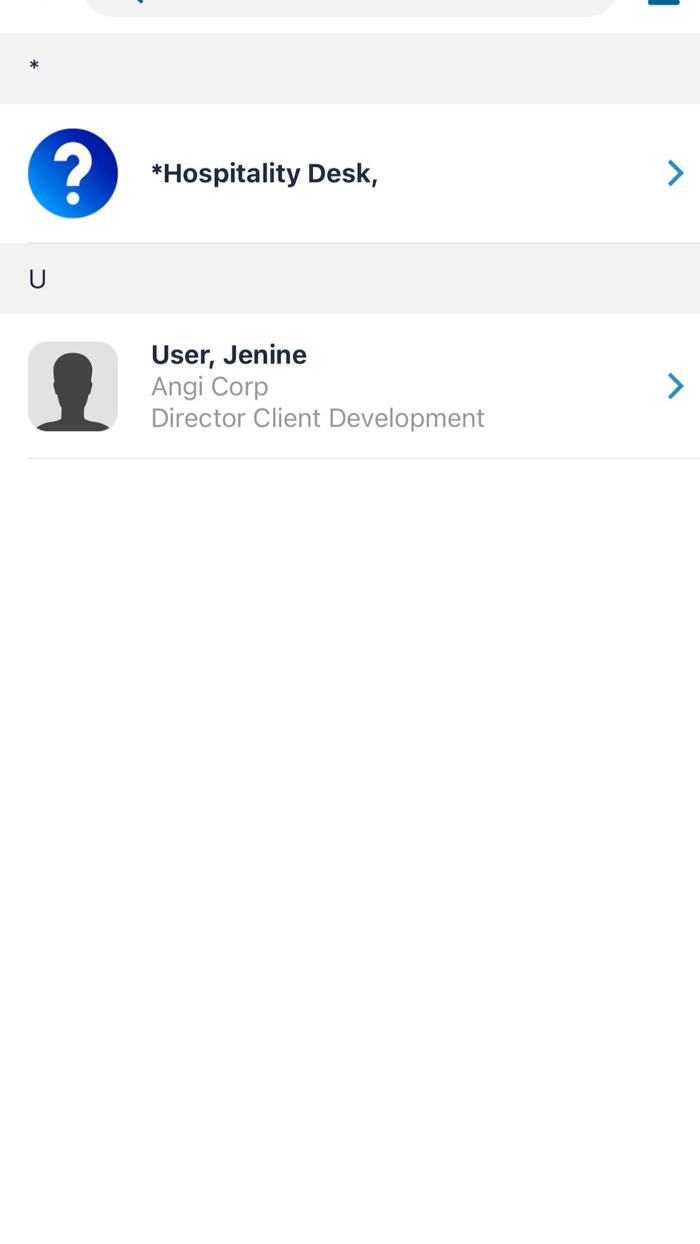This screenshot has width=700, height=1244.
Task: Open User, Jenine details via chevron arrow
Action: click(675, 386)
